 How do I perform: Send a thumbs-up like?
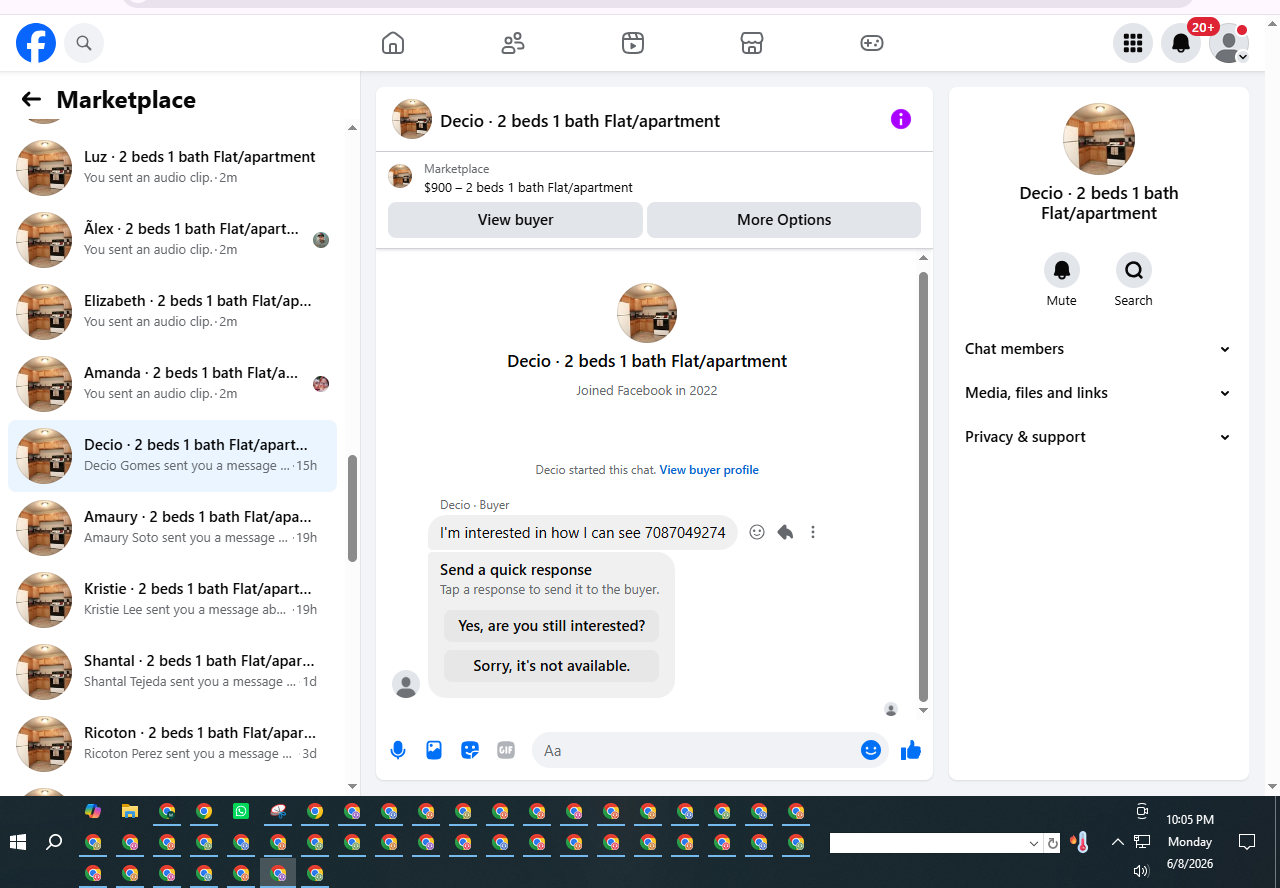point(910,750)
